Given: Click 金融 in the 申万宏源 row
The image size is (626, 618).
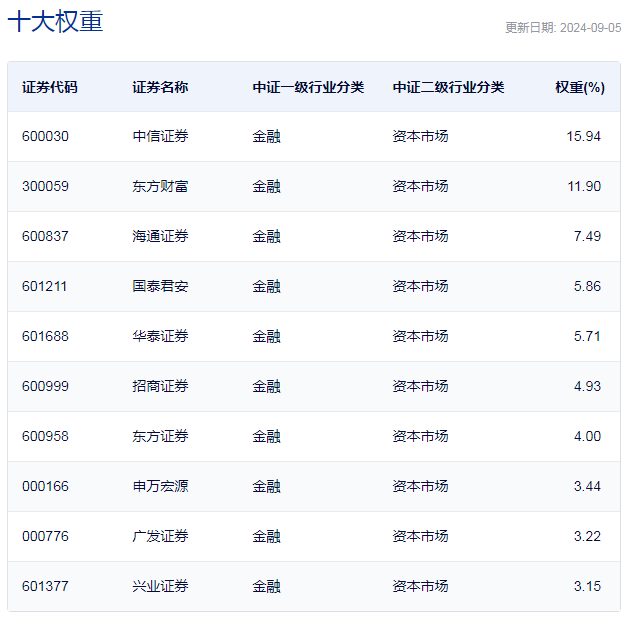Looking at the screenshot, I should pos(266,486).
